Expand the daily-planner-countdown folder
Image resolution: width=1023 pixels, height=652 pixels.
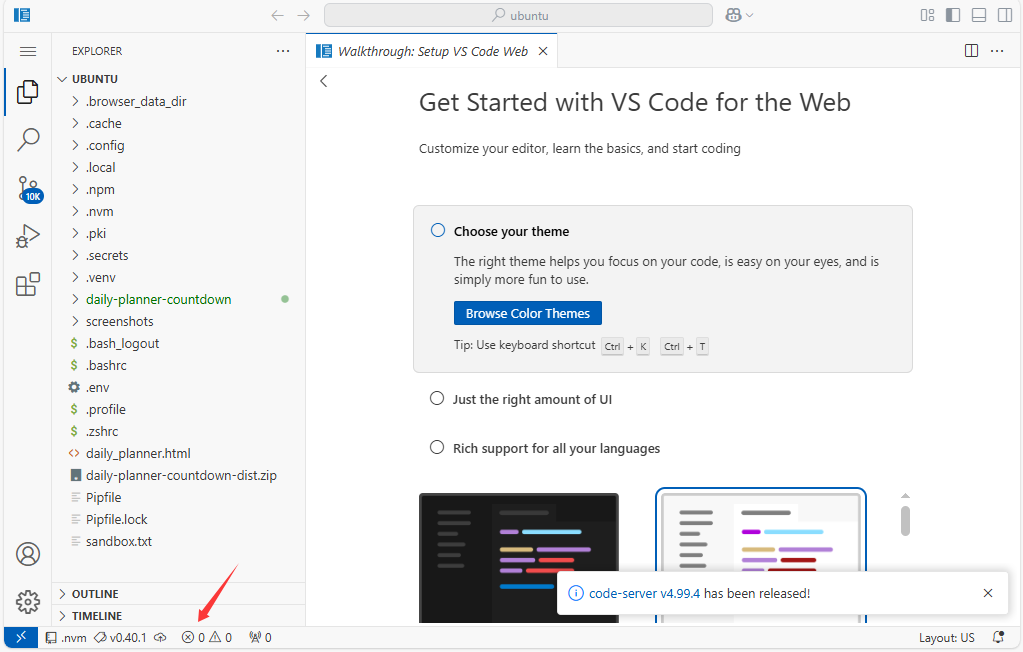tap(158, 299)
